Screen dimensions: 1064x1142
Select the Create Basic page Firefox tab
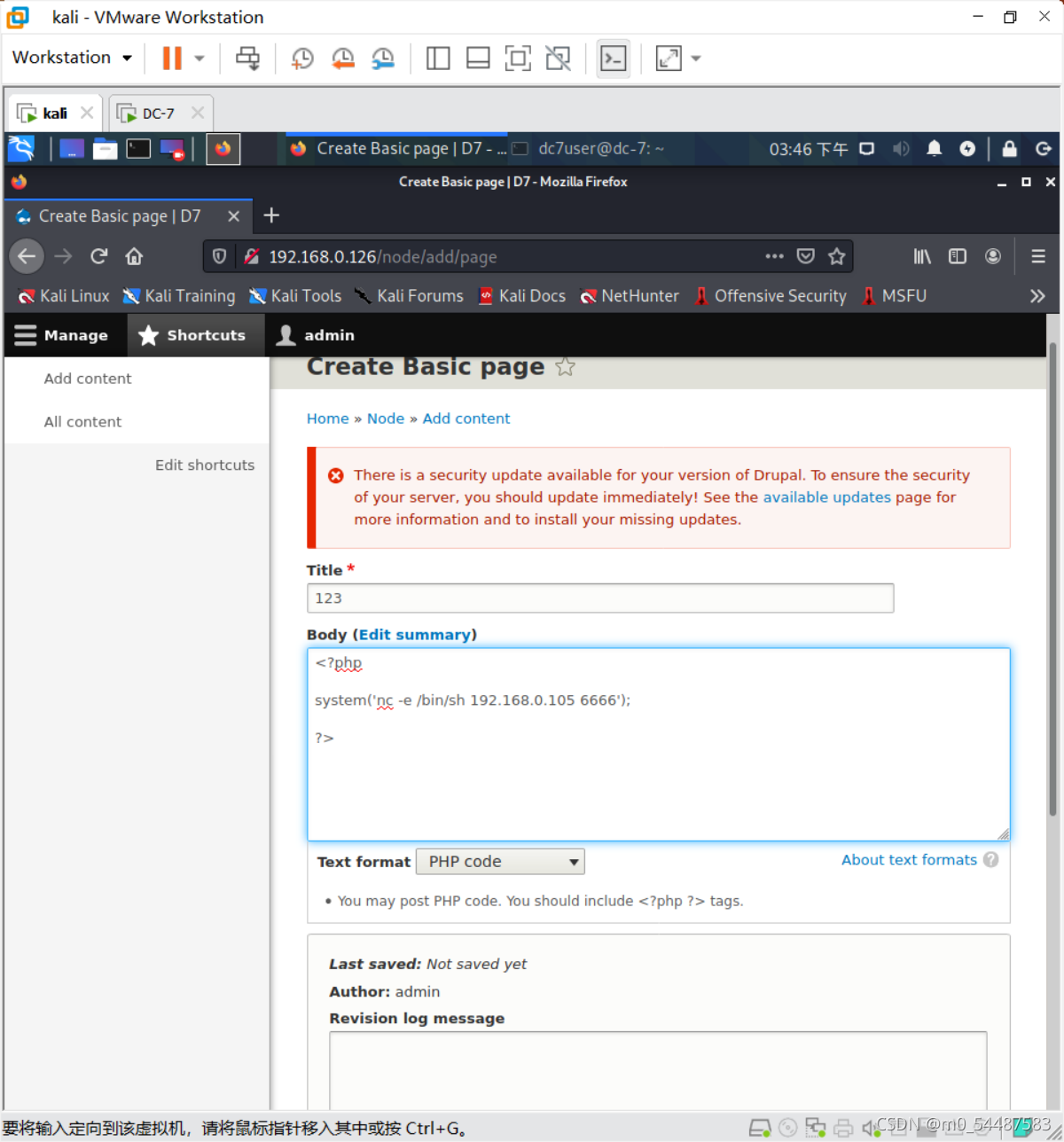(x=120, y=215)
